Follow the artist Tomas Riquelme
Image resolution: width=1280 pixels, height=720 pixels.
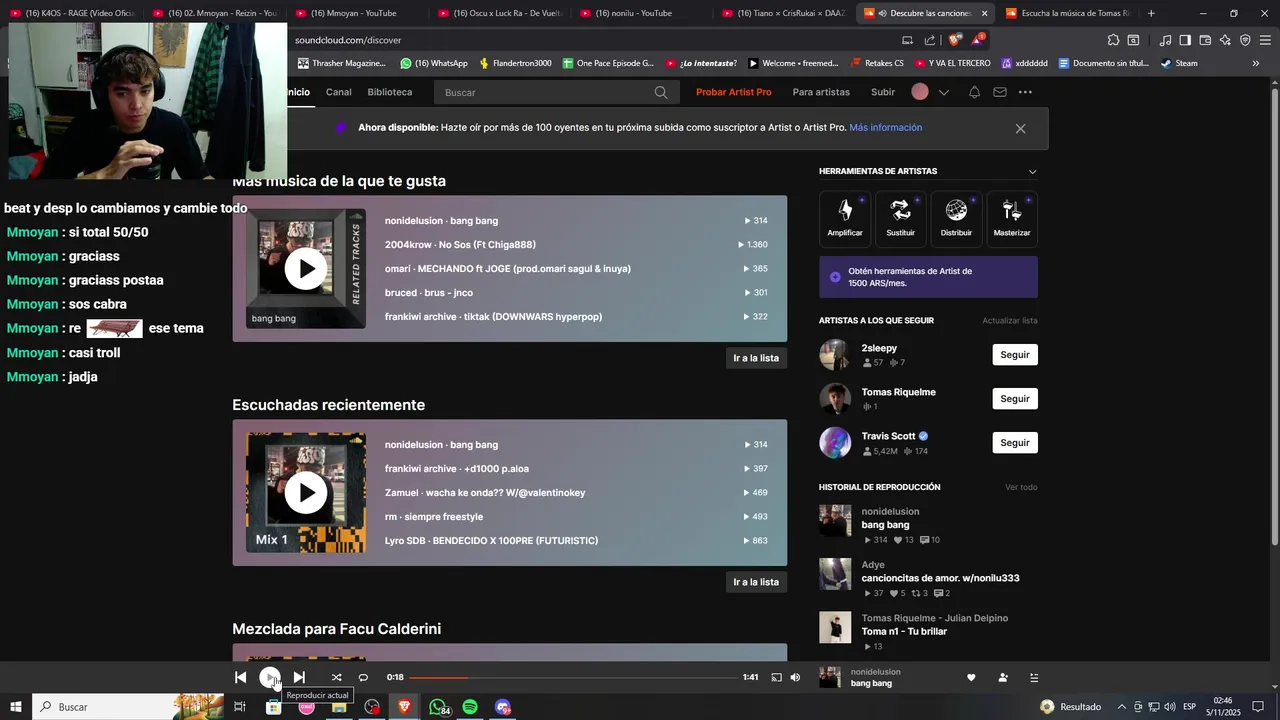(x=1015, y=399)
